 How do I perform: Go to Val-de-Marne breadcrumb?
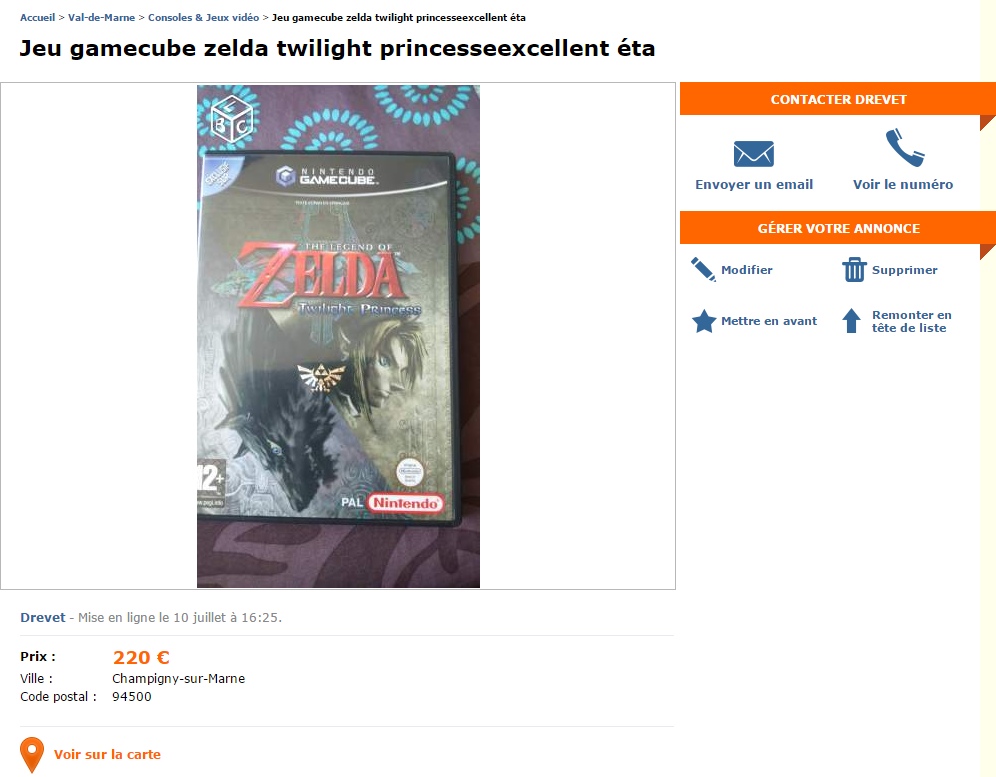[101, 18]
